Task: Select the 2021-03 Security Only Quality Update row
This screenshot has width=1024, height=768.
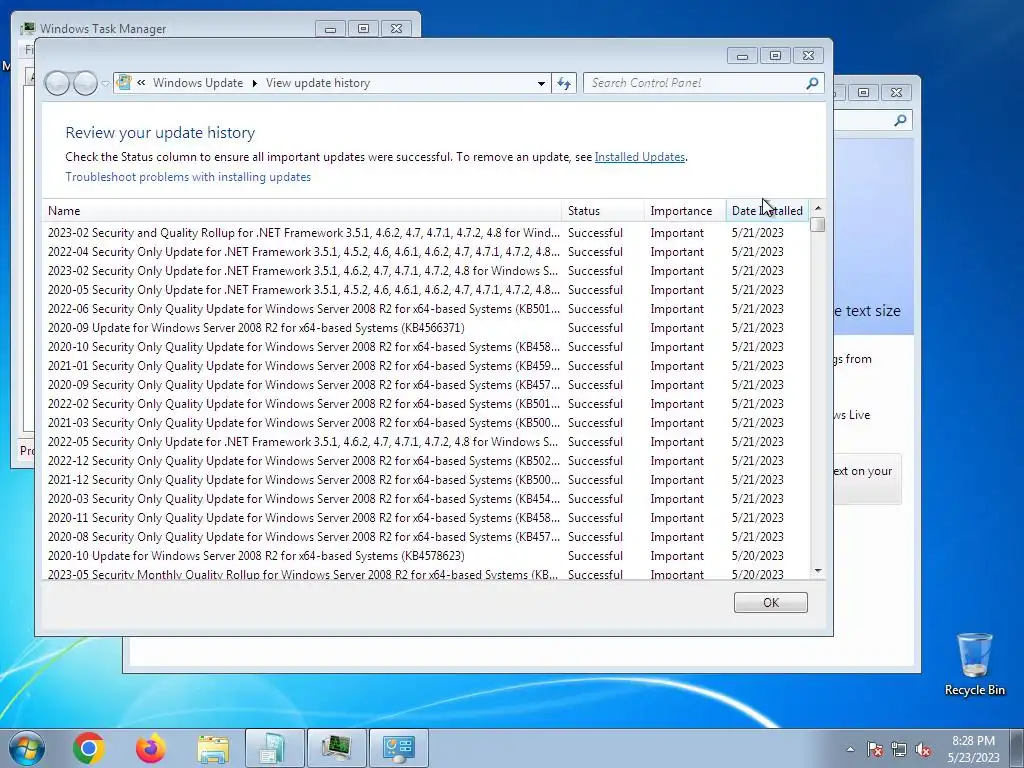Action: coord(426,423)
